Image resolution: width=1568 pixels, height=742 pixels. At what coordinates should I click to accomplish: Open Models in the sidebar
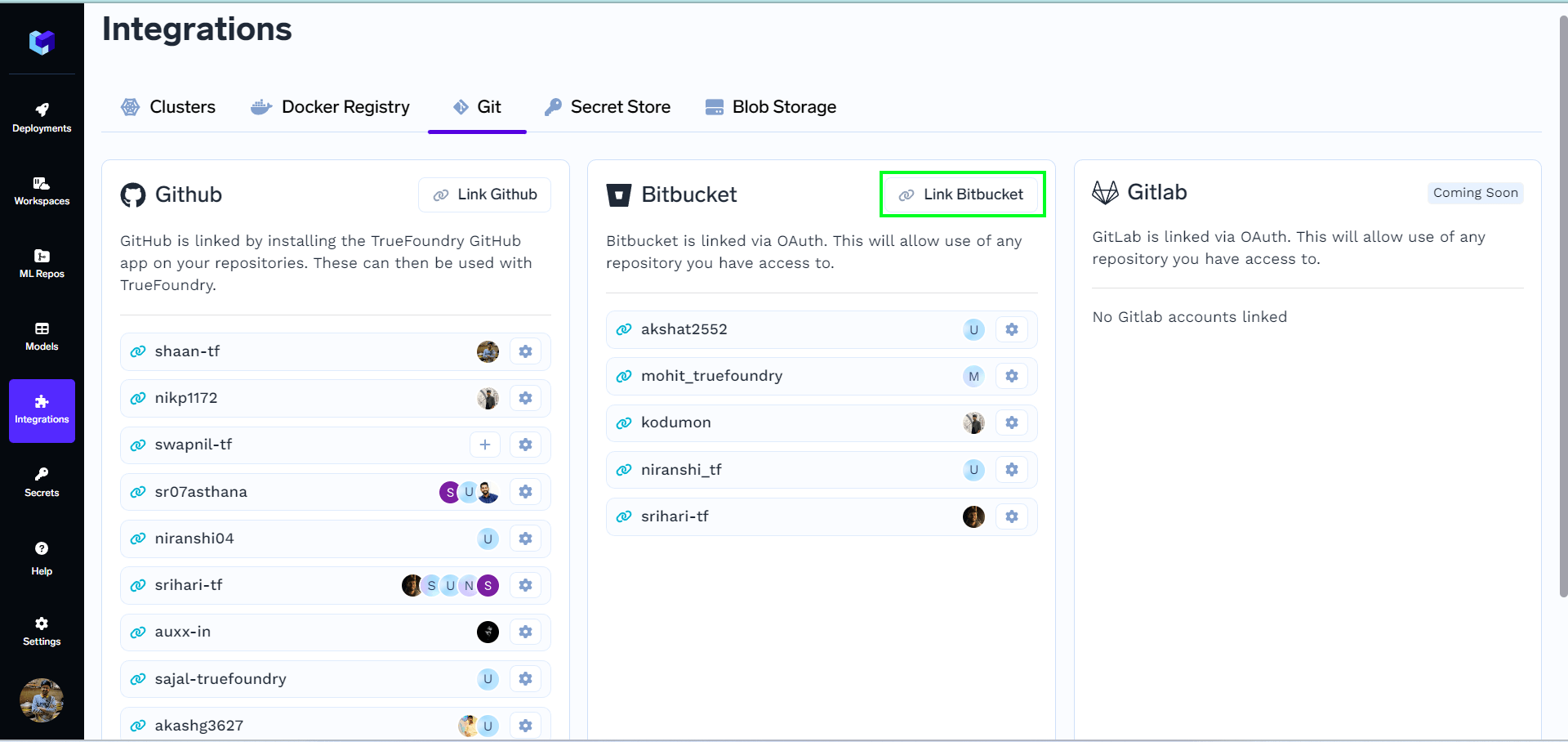coord(42,337)
